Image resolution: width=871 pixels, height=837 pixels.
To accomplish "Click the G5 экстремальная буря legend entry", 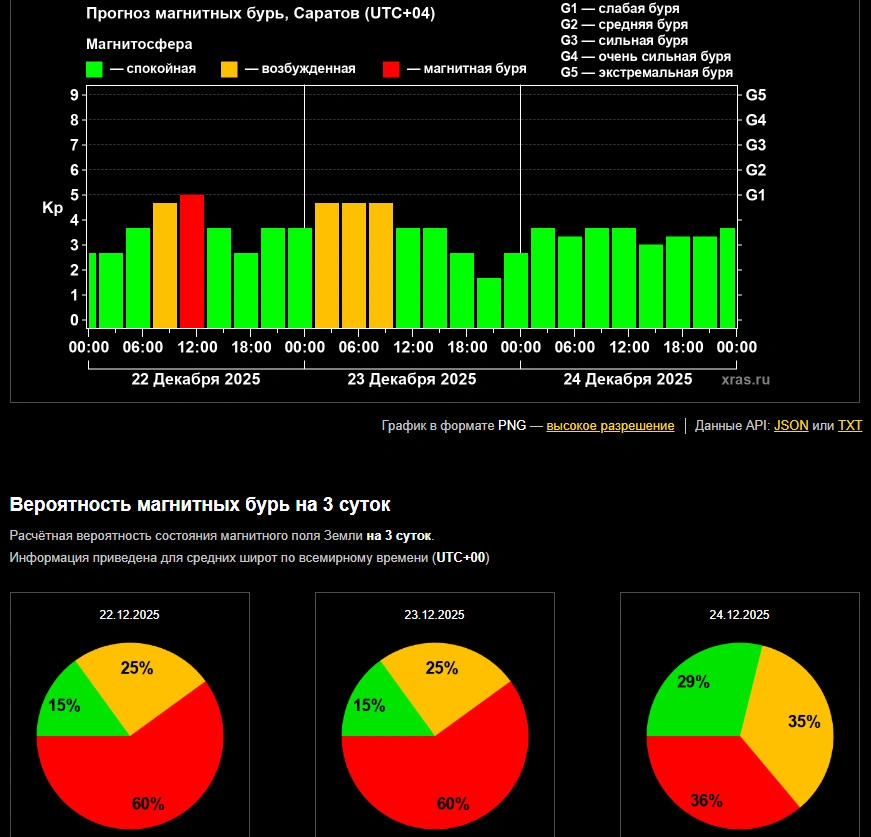I will [x=646, y=73].
